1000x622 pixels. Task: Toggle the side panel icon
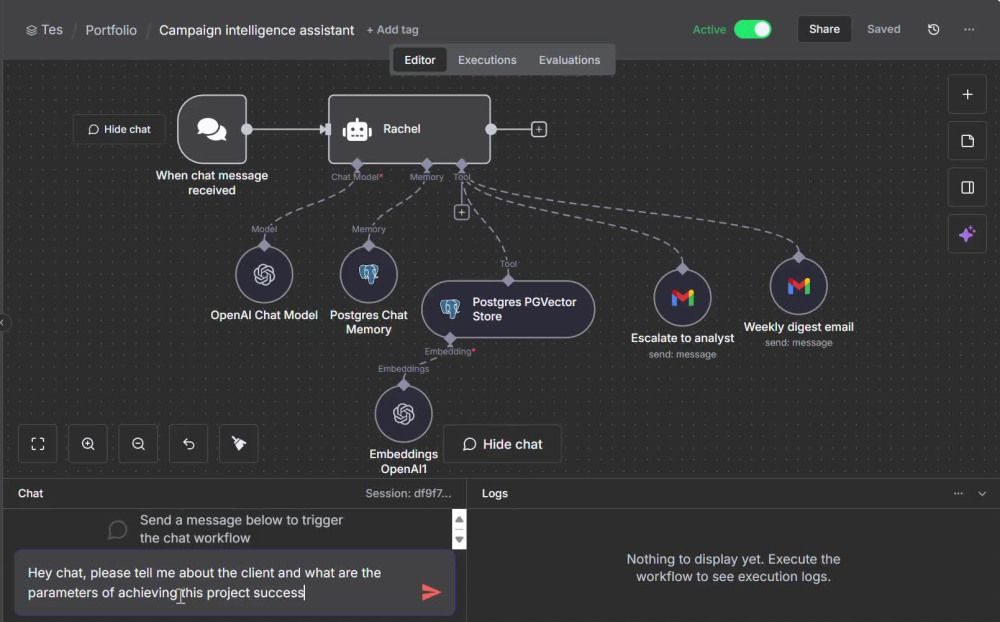pos(967,188)
